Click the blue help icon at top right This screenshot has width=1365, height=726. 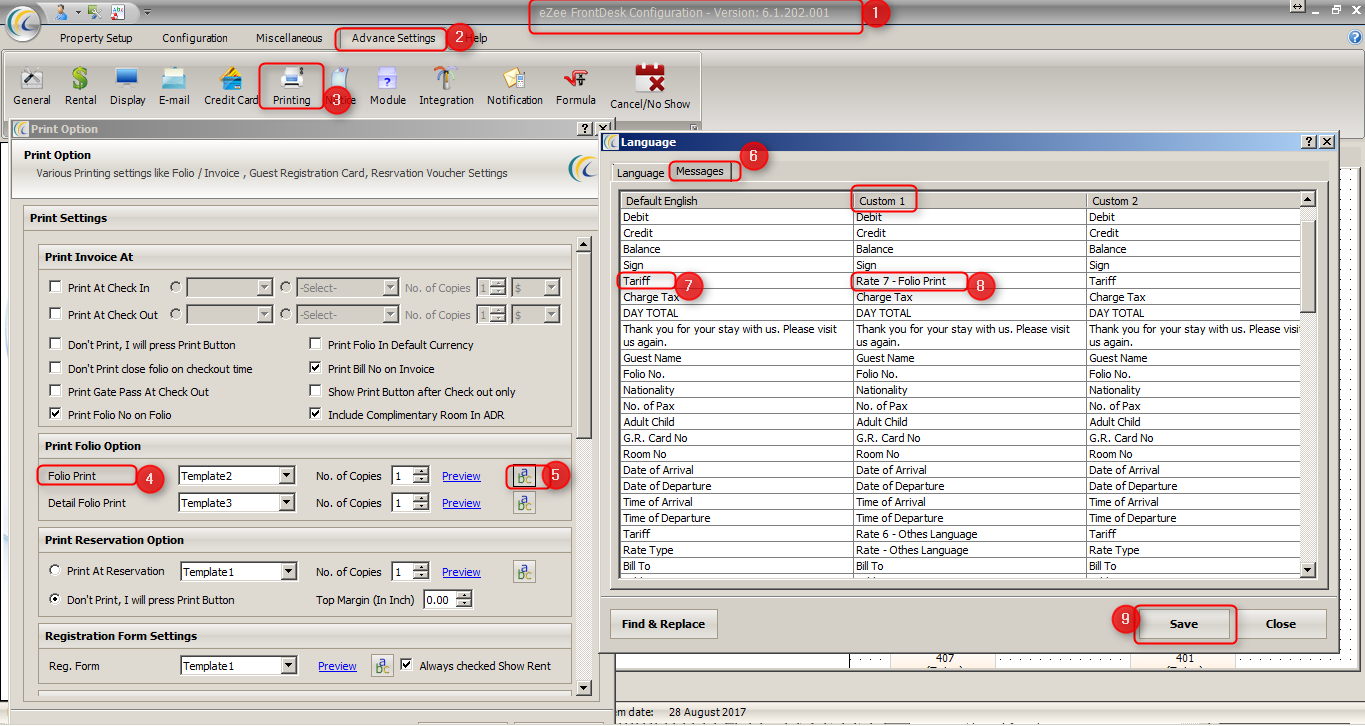pyautogui.click(x=1356, y=38)
